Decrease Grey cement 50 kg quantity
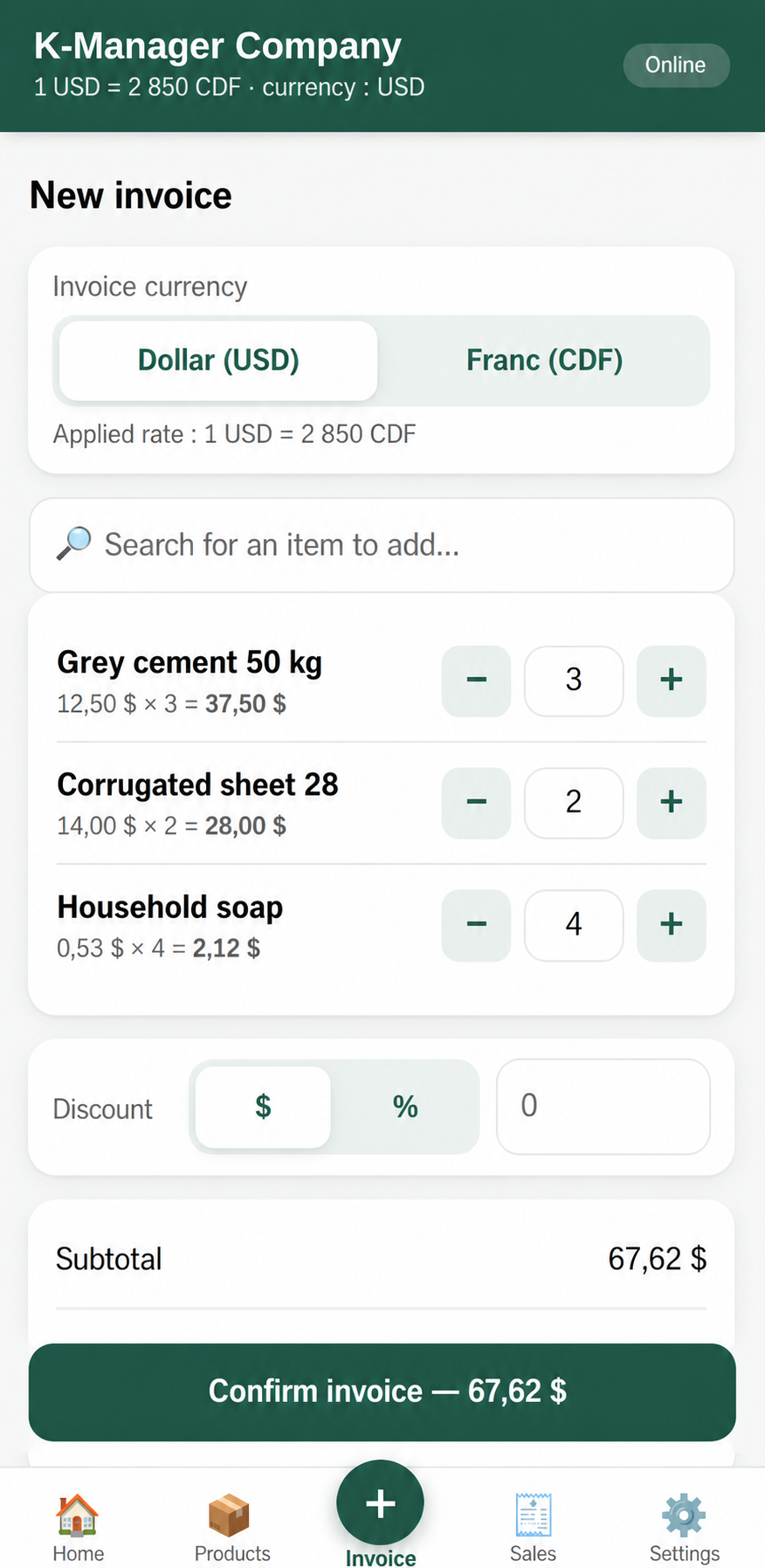The height and width of the screenshot is (1568, 765). pyautogui.click(x=477, y=680)
